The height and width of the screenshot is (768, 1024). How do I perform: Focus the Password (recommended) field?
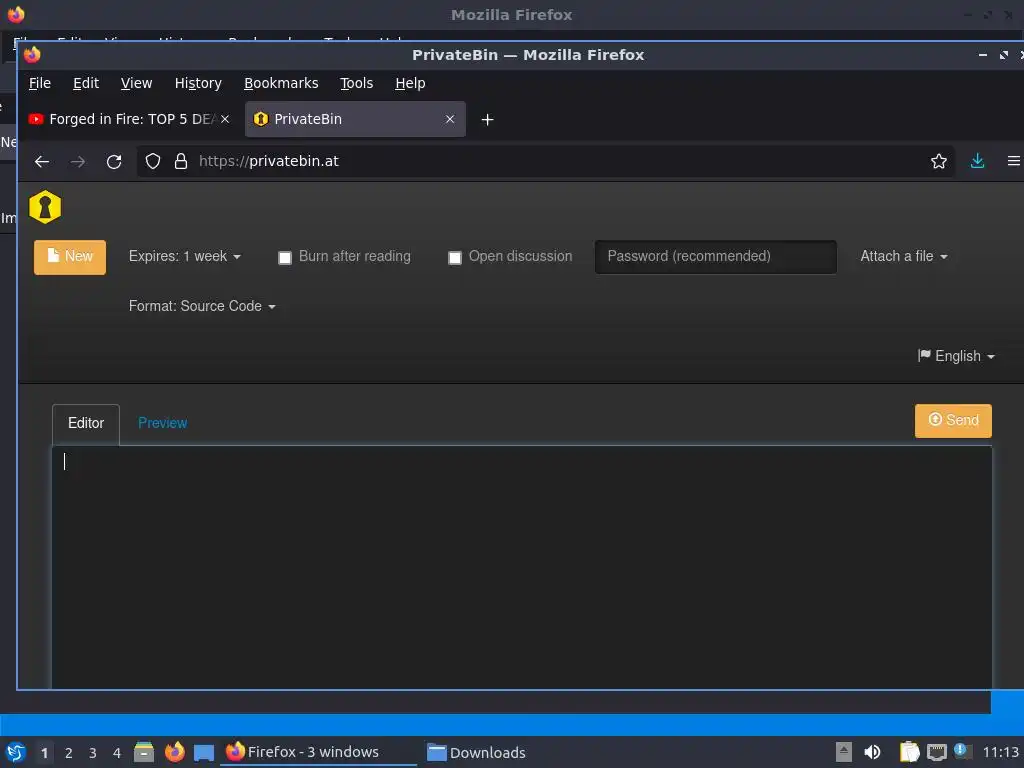(x=716, y=257)
